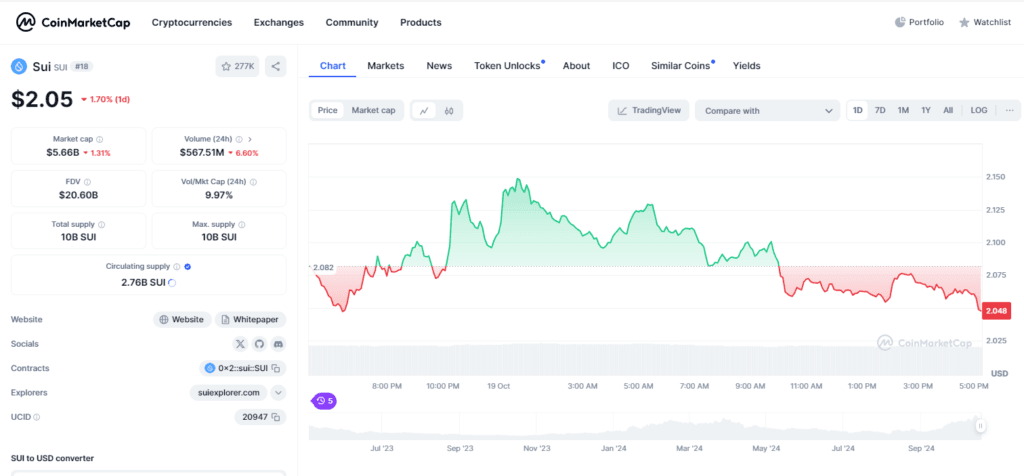1024x476 pixels.
Task: Switch to the About tab
Action: tap(577, 65)
